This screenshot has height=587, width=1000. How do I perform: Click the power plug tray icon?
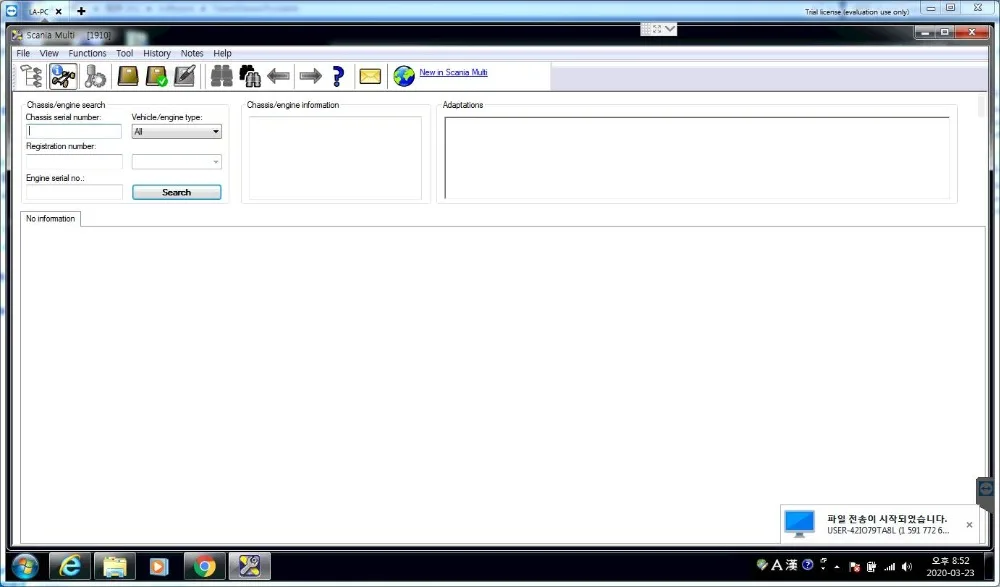872,567
